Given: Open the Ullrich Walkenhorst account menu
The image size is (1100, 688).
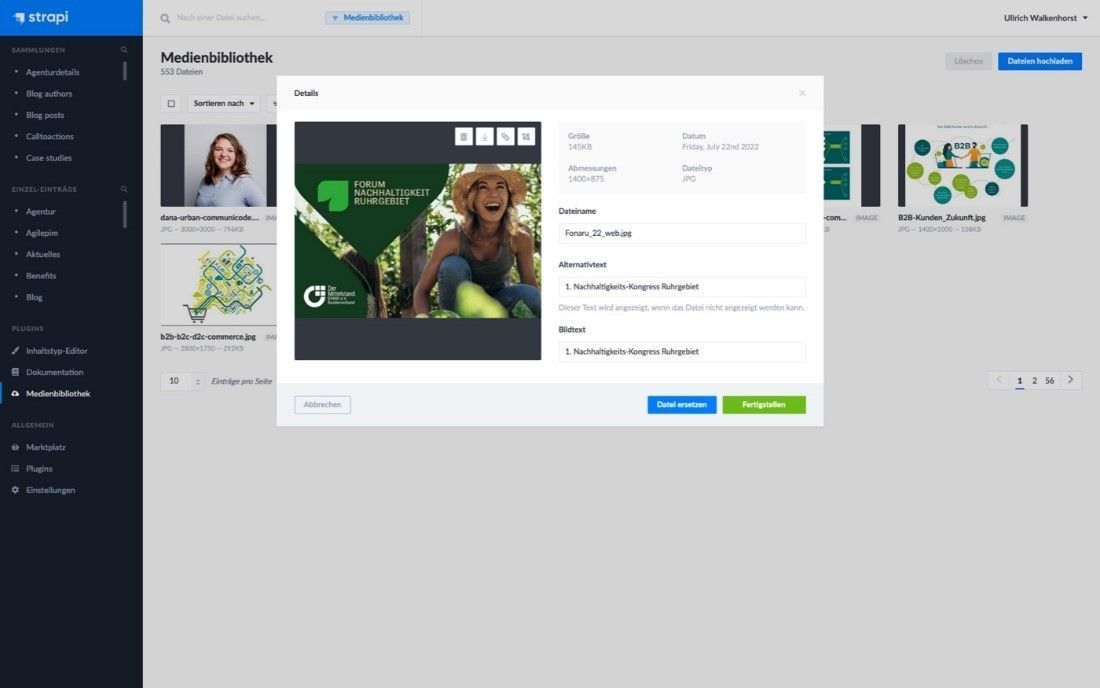Looking at the screenshot, I should click(x=1041, y=17).
